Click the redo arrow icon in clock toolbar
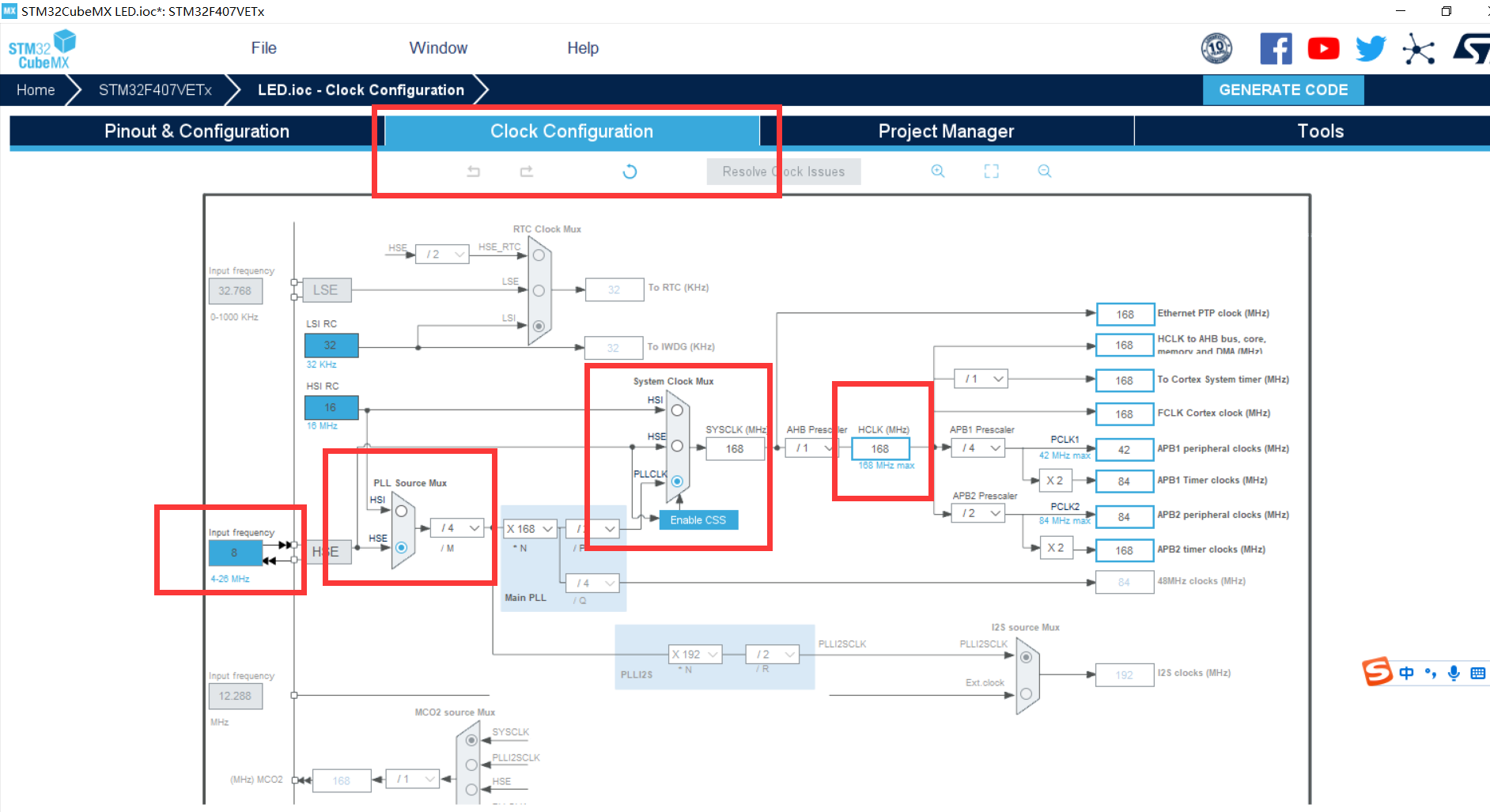The width and height of the screenshot is (1490, 812). coord(527,172)
